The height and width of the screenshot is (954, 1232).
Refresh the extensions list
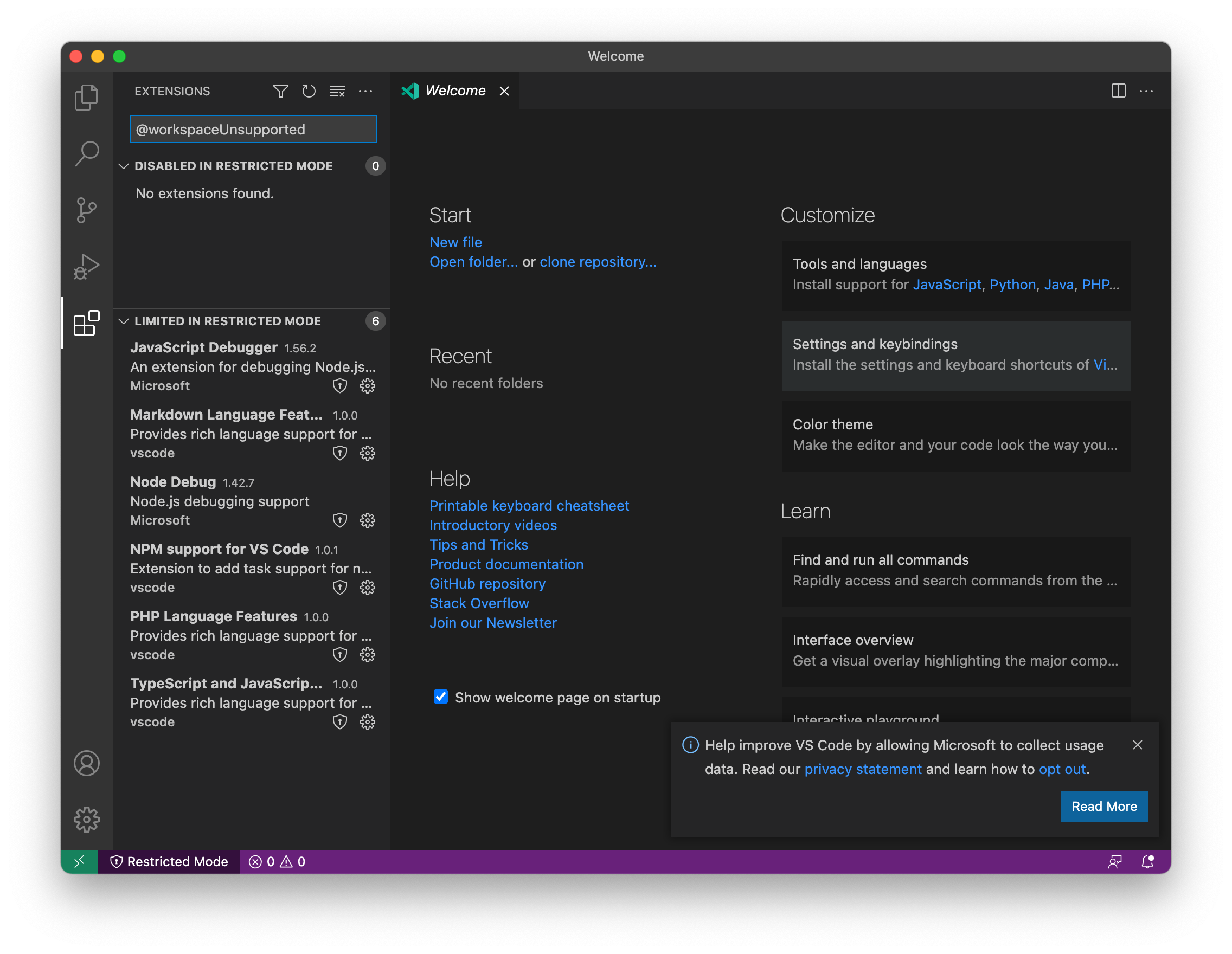309,91
